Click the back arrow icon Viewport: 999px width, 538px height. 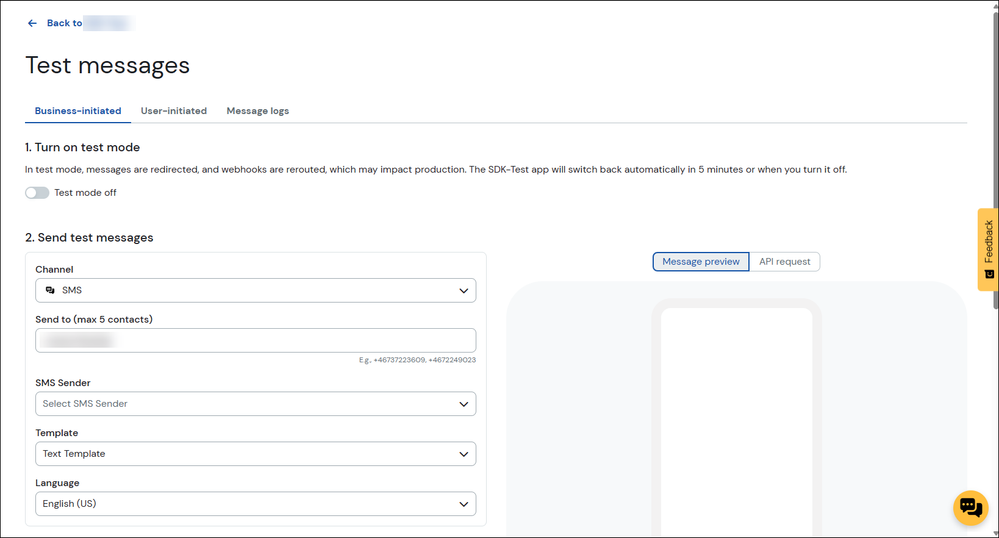click(32, 23)
